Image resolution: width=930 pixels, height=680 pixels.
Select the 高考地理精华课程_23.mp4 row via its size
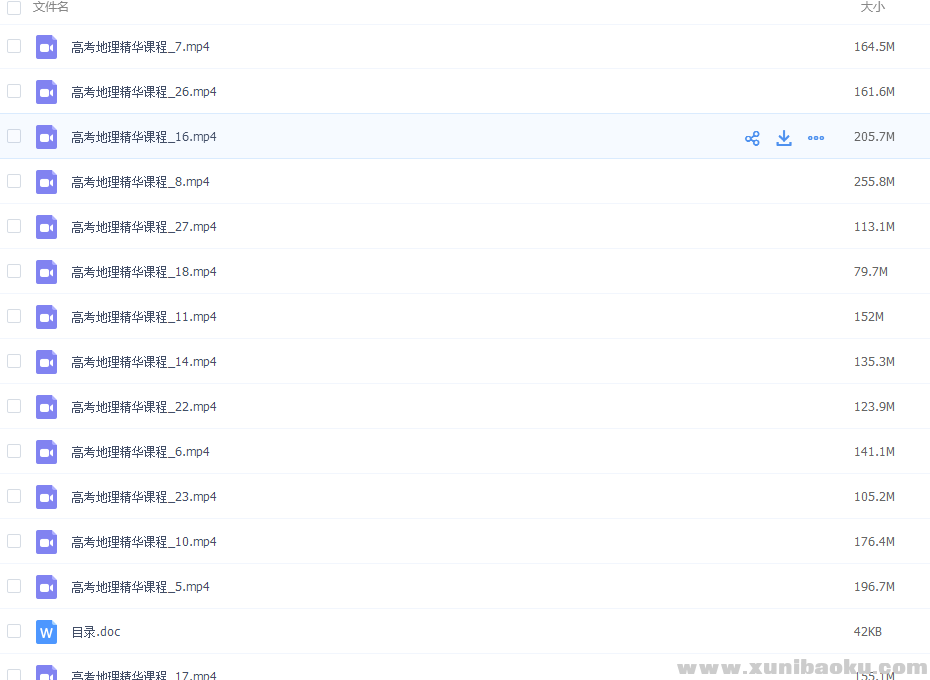click(874, 497)
